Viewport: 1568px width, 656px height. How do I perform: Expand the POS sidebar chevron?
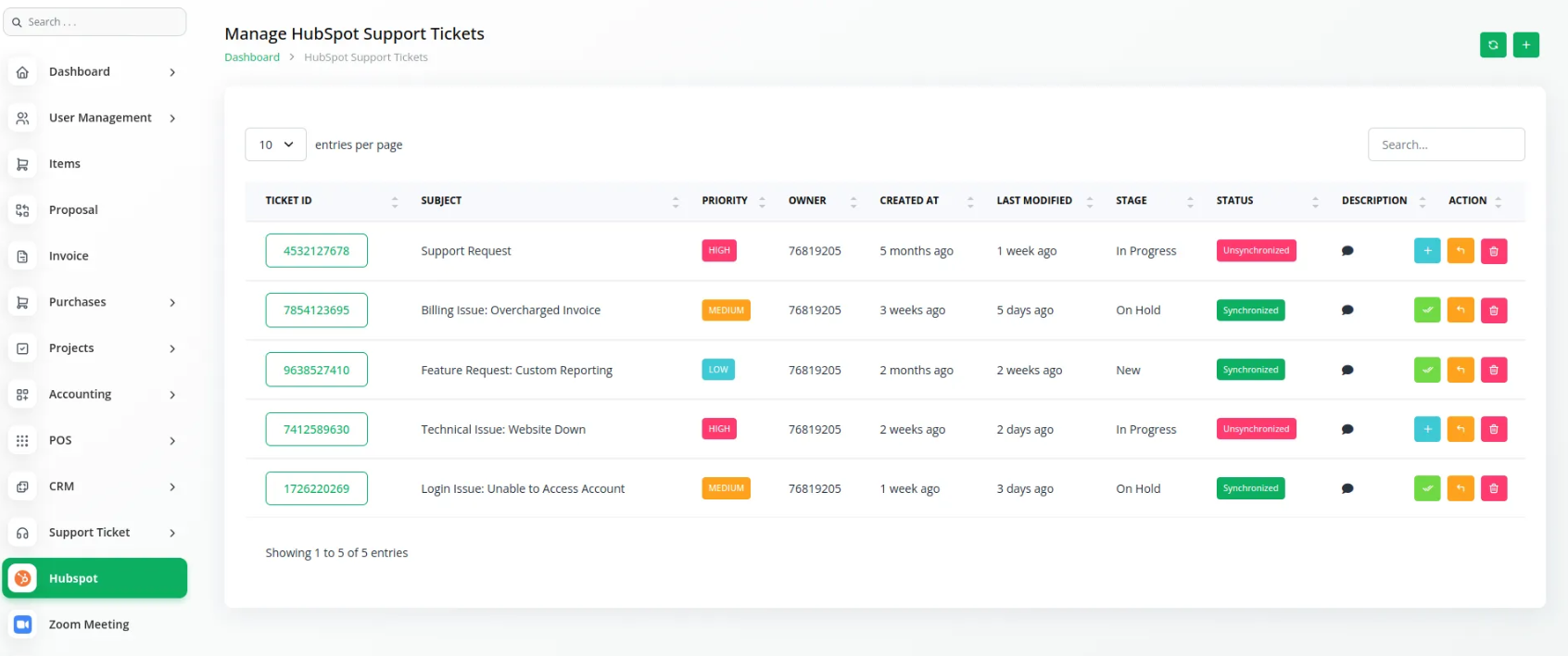coord(172,440)
